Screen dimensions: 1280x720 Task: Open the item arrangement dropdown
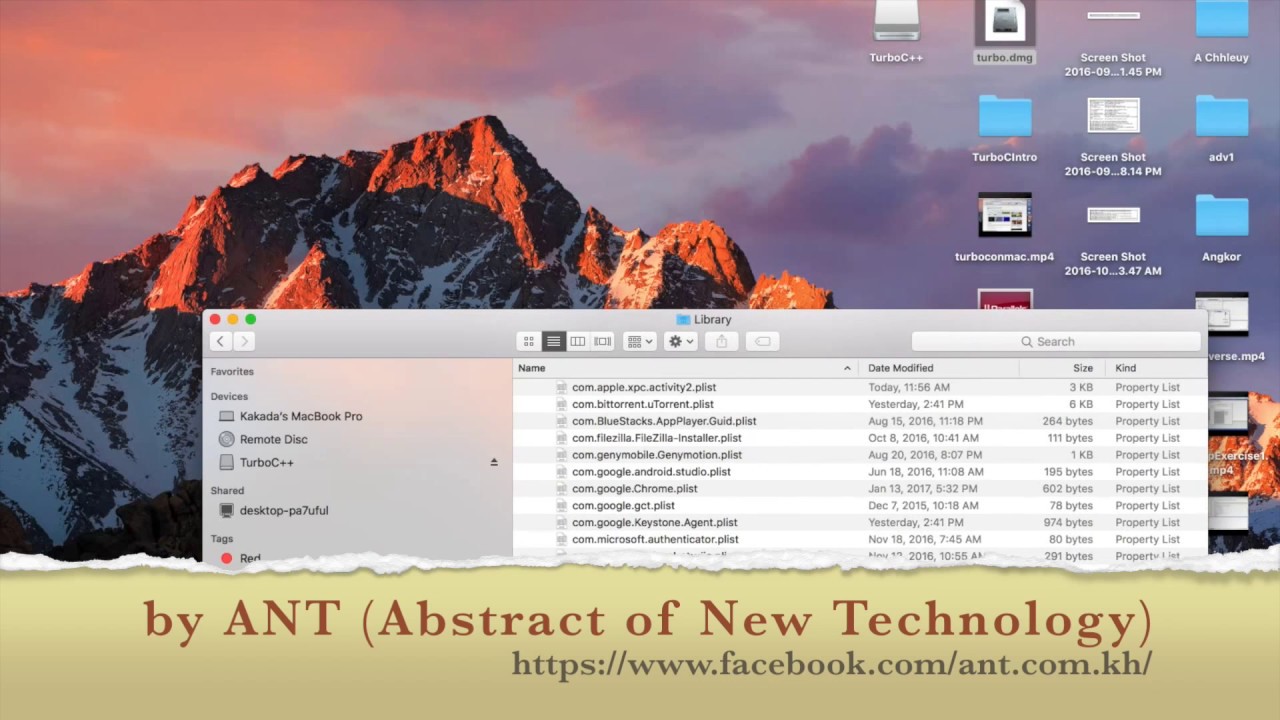[639, 341]
